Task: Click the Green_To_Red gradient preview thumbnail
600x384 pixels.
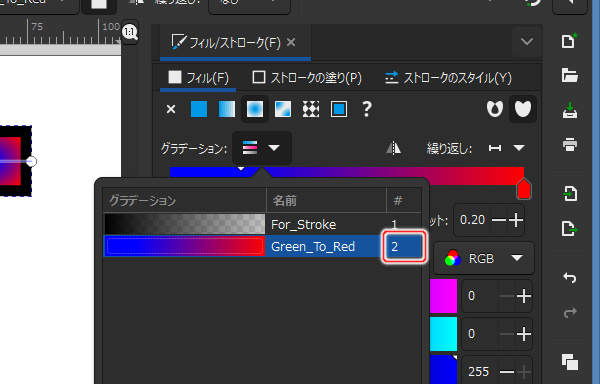Action: pos(185,246)
